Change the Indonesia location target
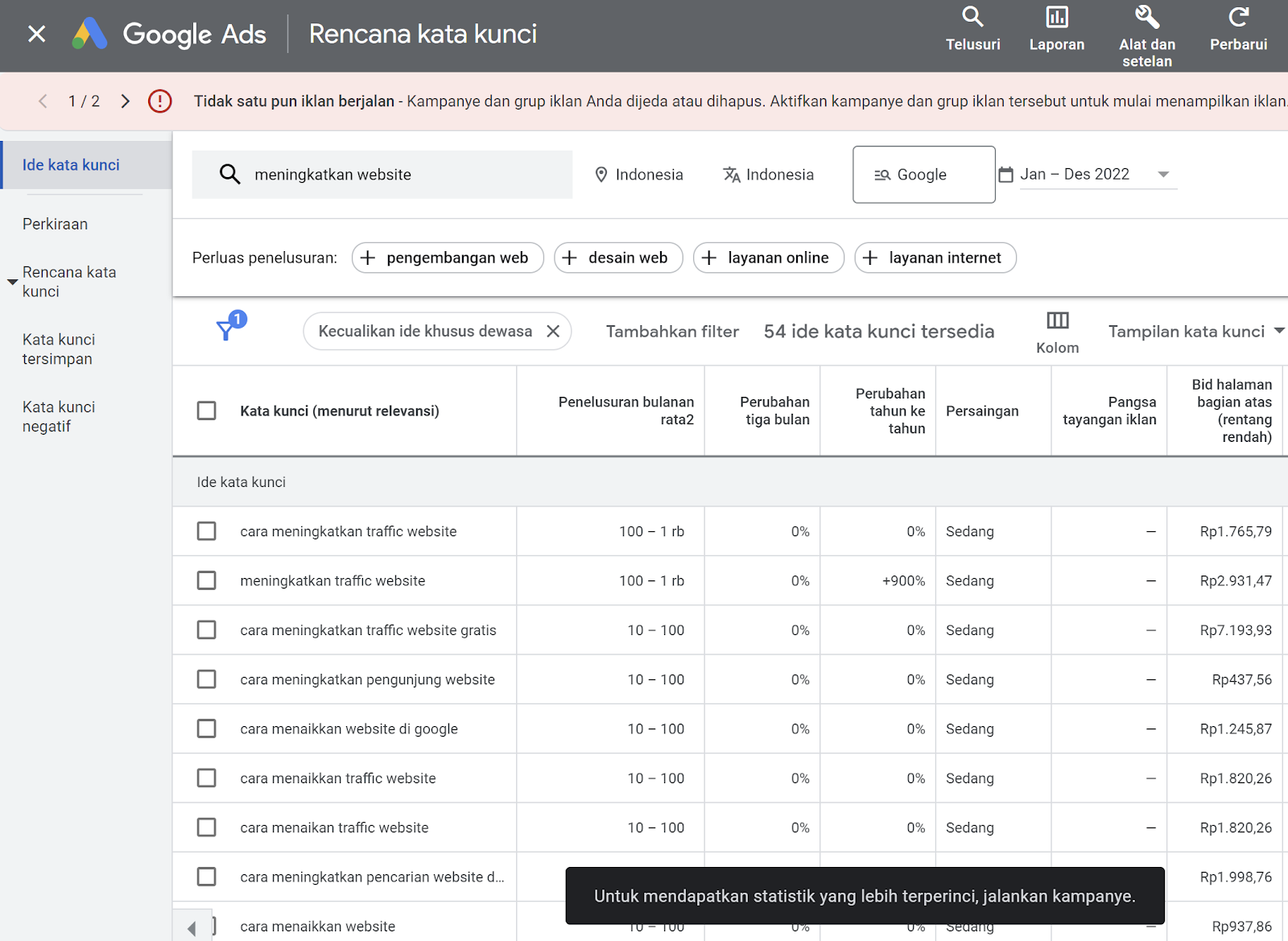 pos(639,175)
